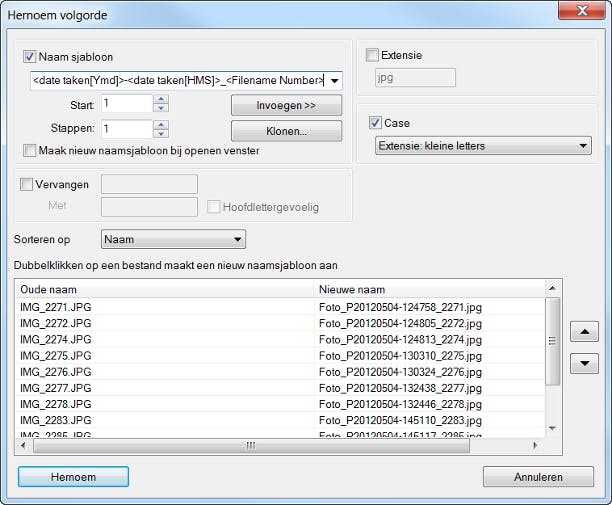Select row IMG_2274.JPG

tap(55, 340)
